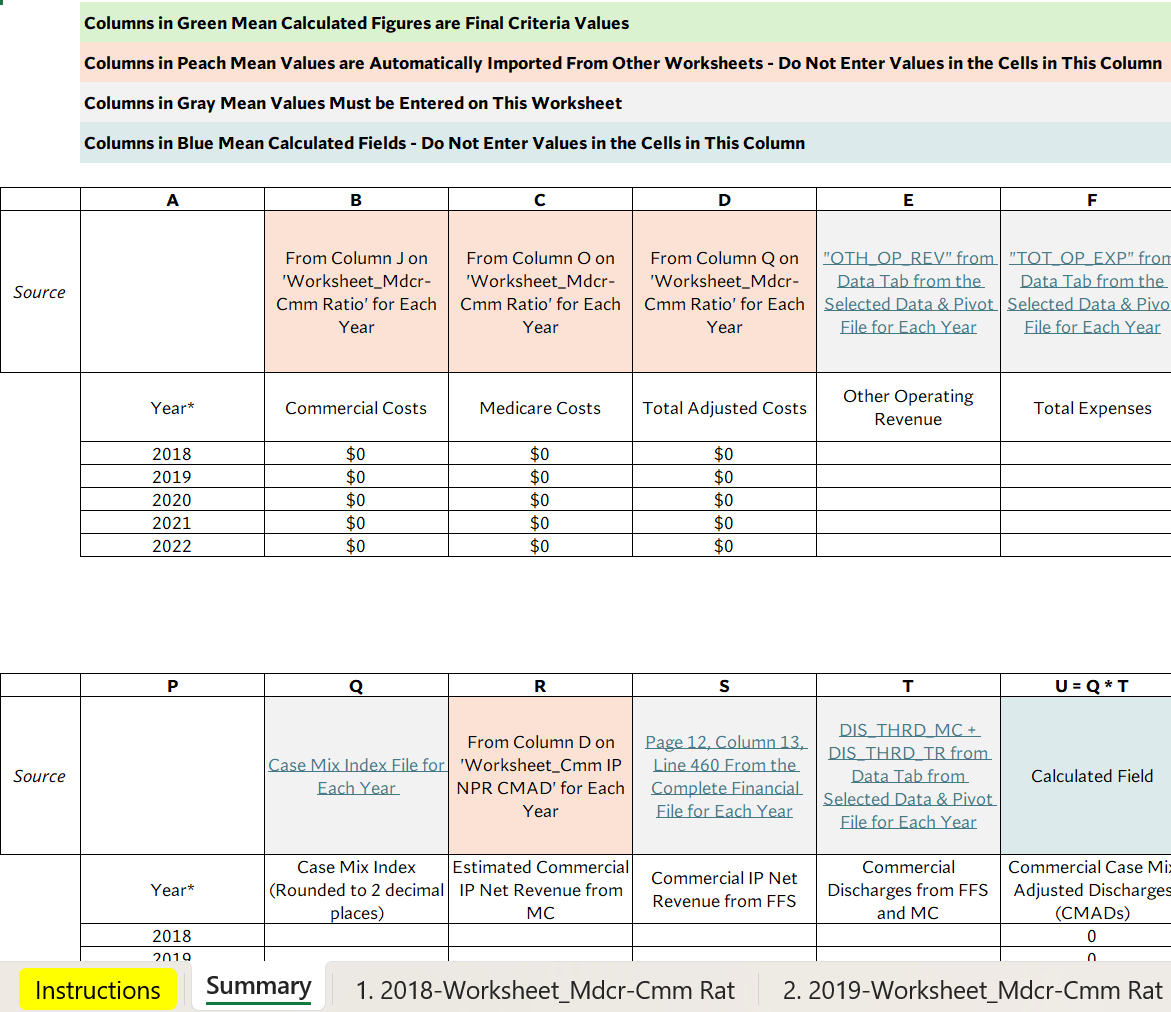The width and height of the screenshot is (1171, 1012).
Task: Click the Estimated Commercial IP Net Revenue from MC header
Action: click(x=540, y=890)
